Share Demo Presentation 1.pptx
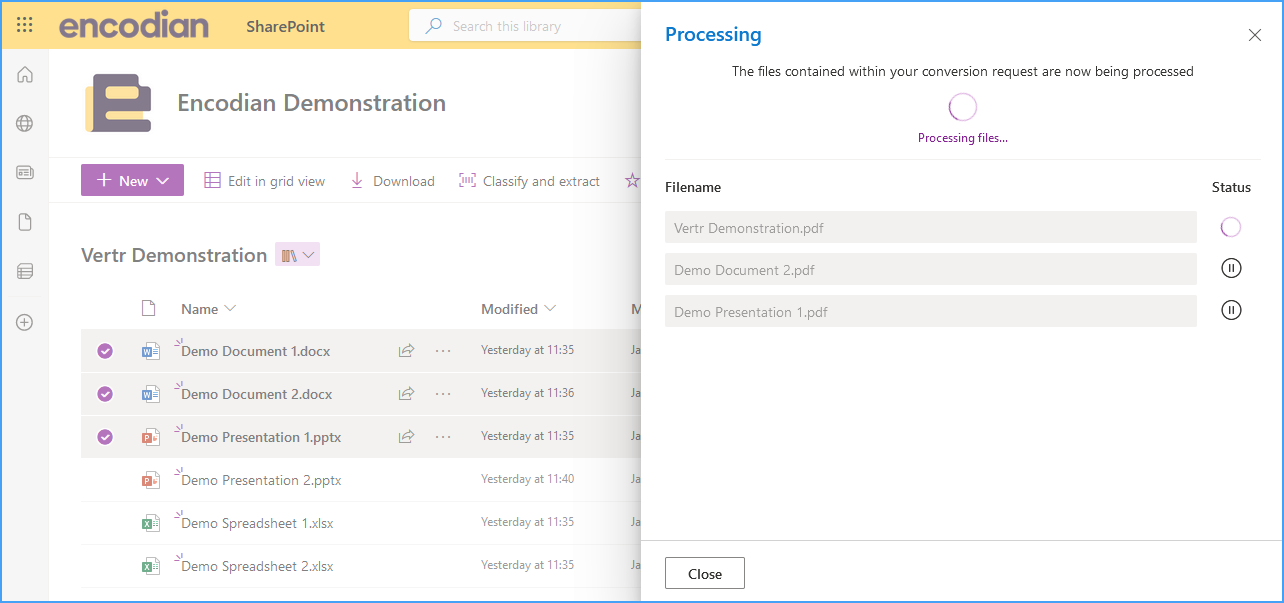 tap(406, 437)
